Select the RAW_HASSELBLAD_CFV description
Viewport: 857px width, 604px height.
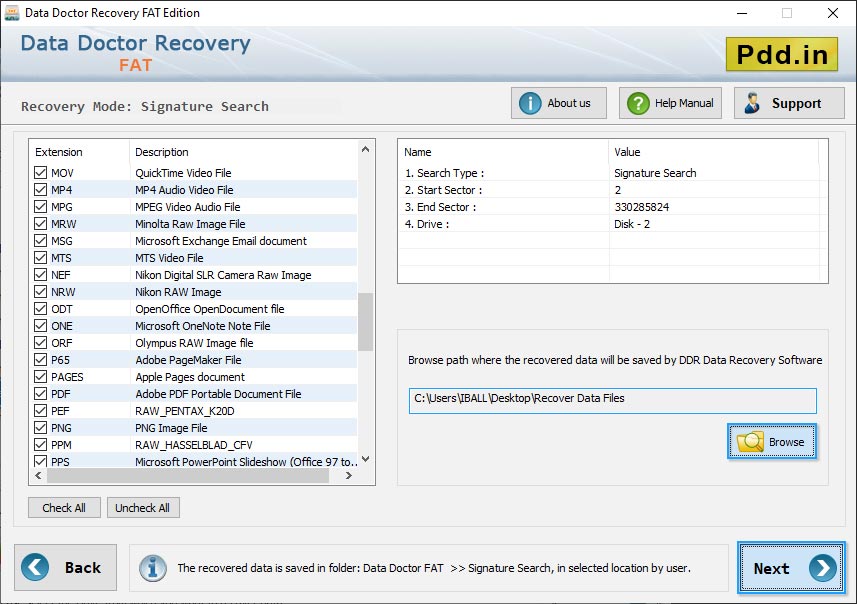tap(193, 445)
